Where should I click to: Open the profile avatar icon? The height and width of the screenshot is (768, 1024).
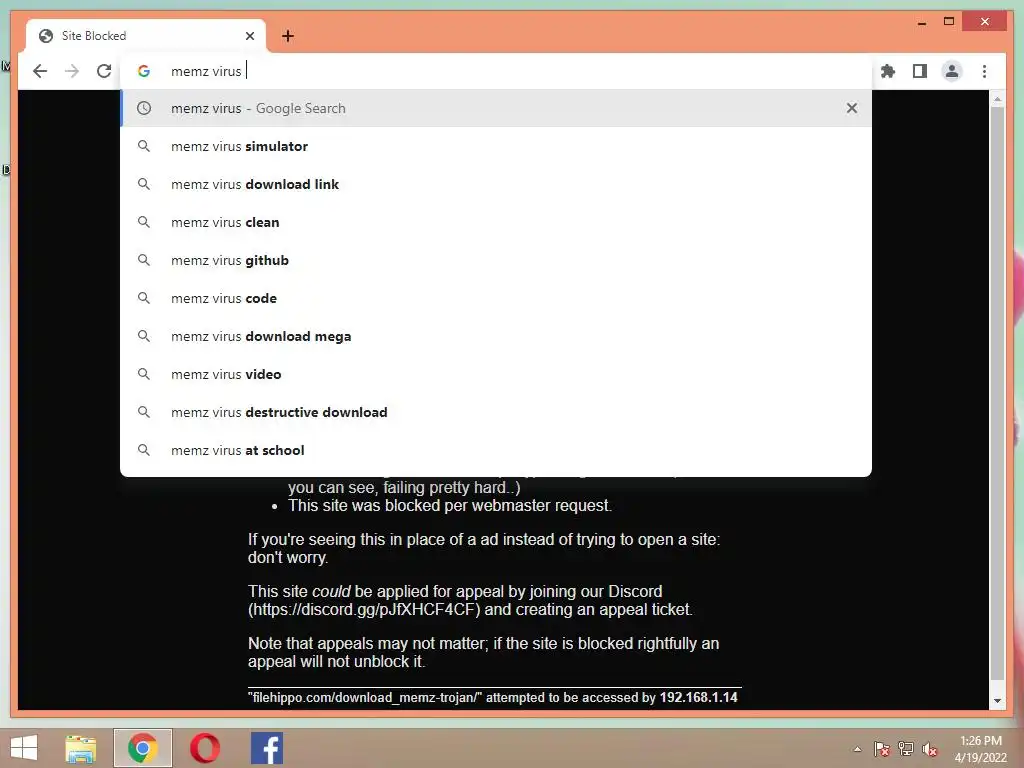tap(952, 71)
